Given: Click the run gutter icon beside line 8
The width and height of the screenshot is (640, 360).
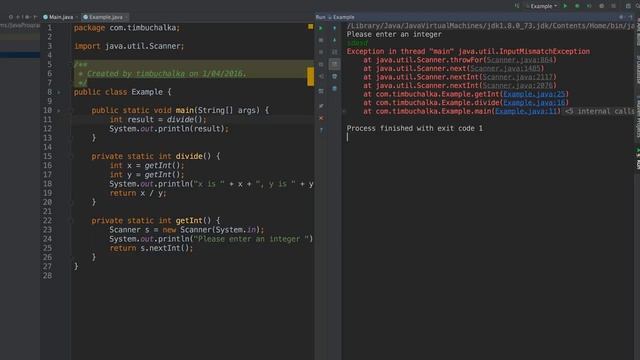Looking at the screenshot, I should pyautogui.click(x=59, y=92).
